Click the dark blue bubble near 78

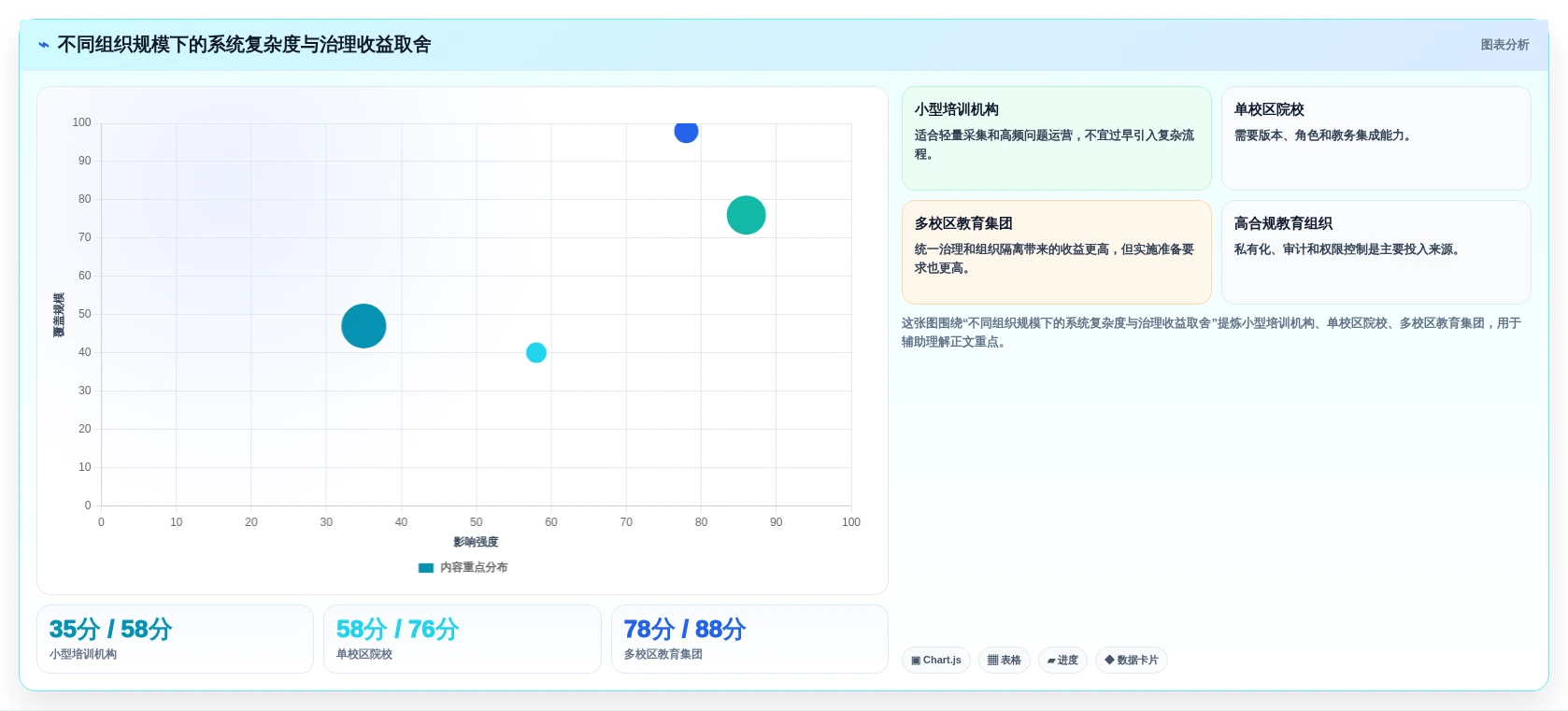pos(686,131)
